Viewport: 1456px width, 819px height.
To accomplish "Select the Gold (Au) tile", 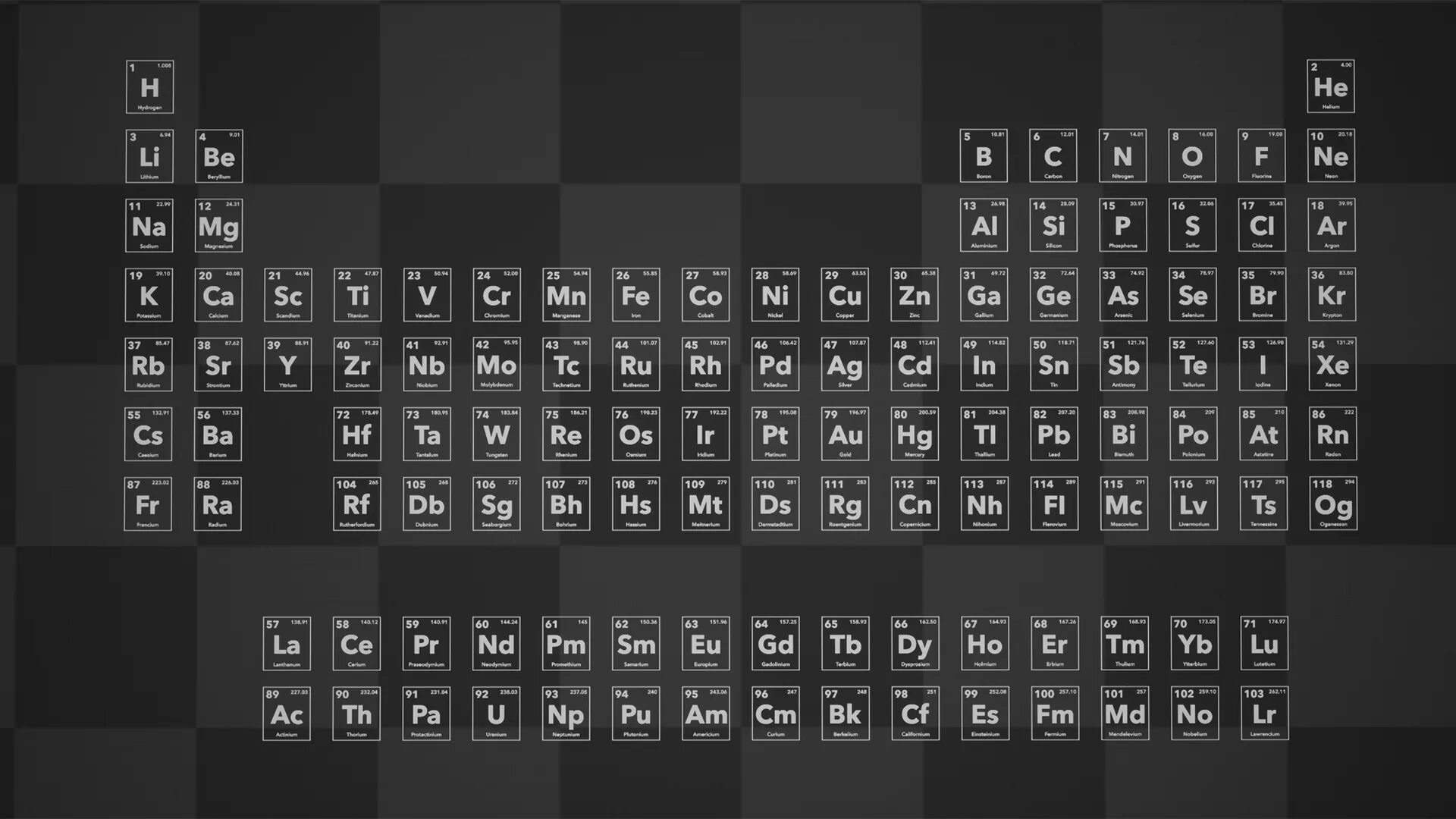I will point(845,435).
